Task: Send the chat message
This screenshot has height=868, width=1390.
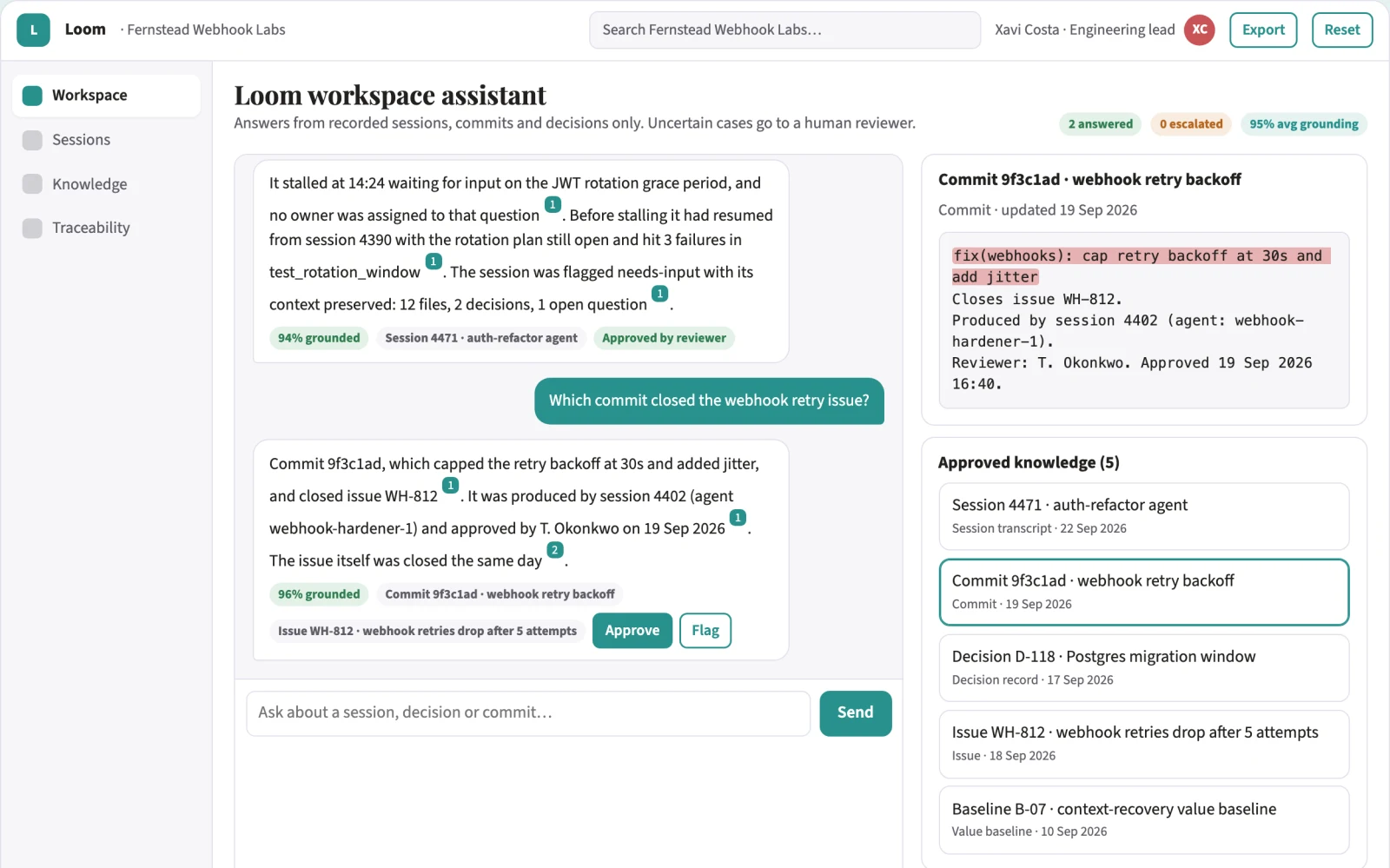Action: (855, 713)
